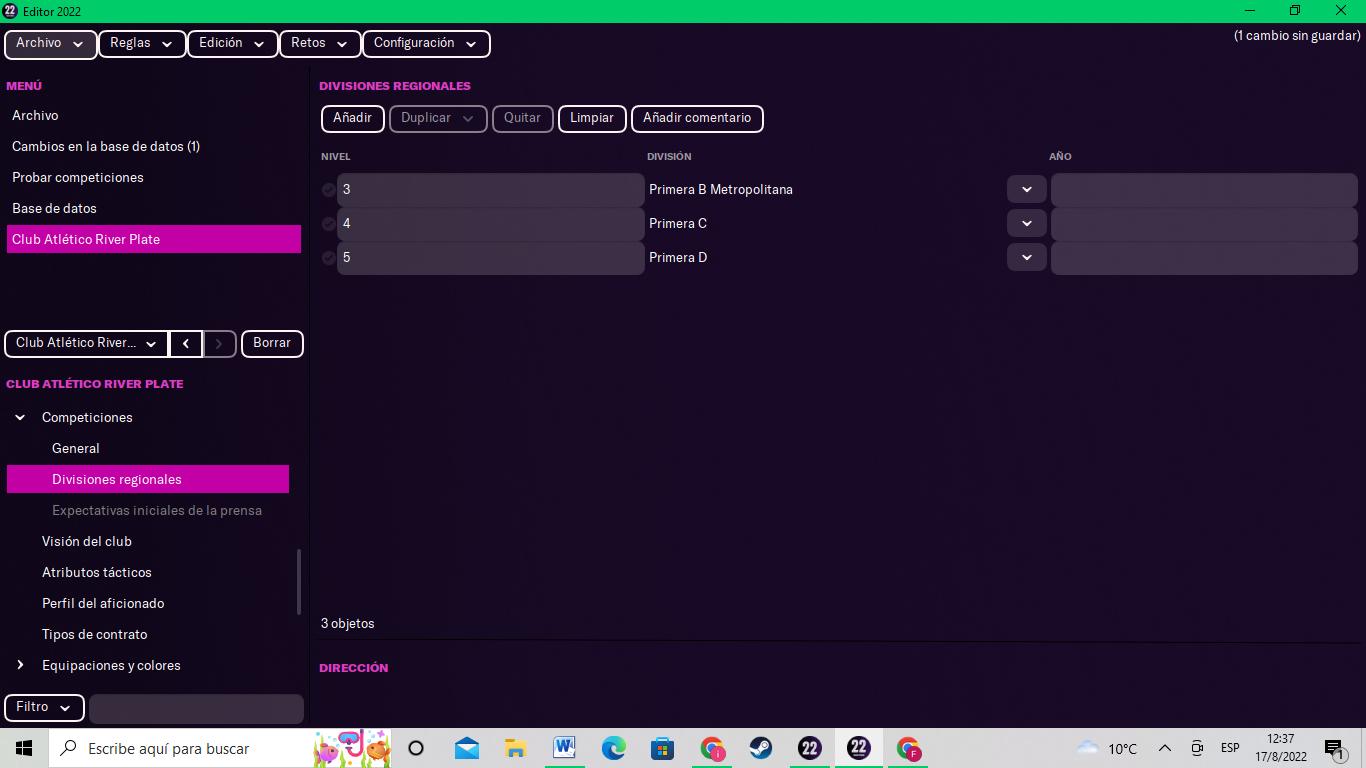Click the Nivel field containing 5

point(491,258)
